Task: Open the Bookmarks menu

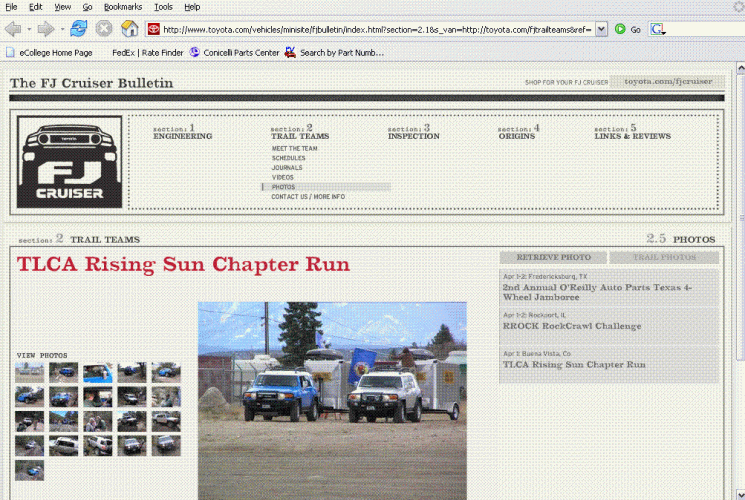Action: point(123,7)
